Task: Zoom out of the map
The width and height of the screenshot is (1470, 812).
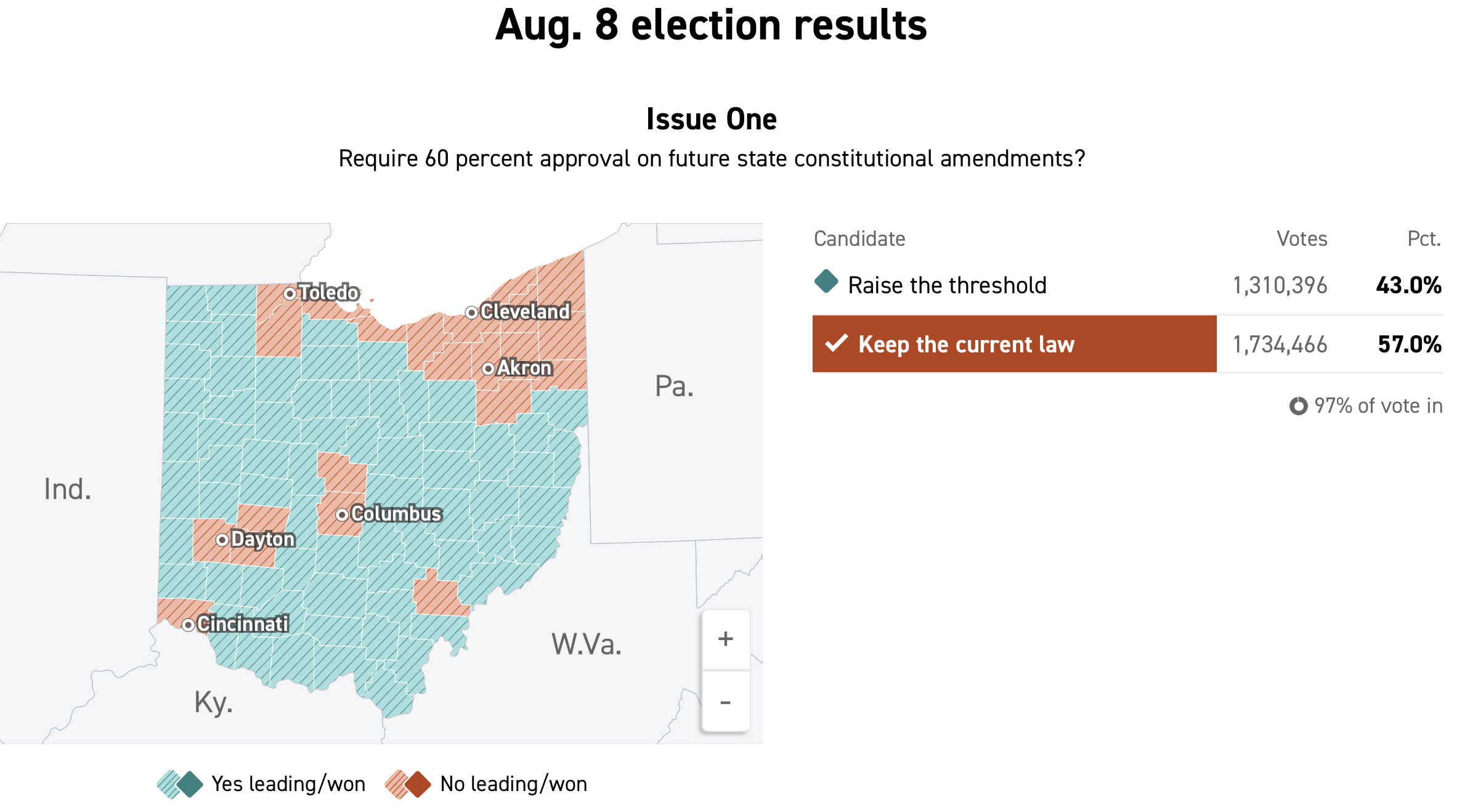Action: coord(725,702)
